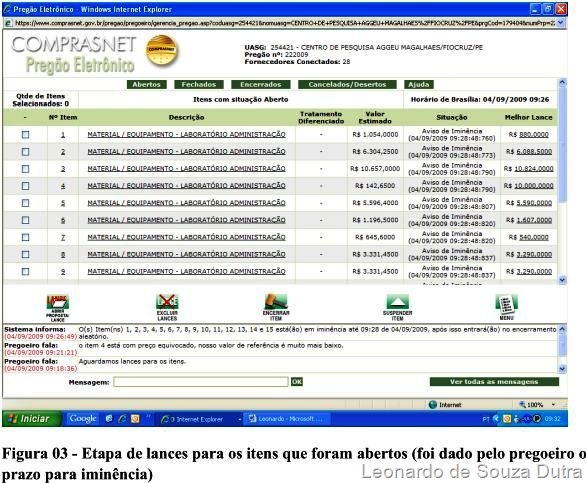Click the Comprasnet gold seal logo

pyautogui.click(x=162, y=50)
